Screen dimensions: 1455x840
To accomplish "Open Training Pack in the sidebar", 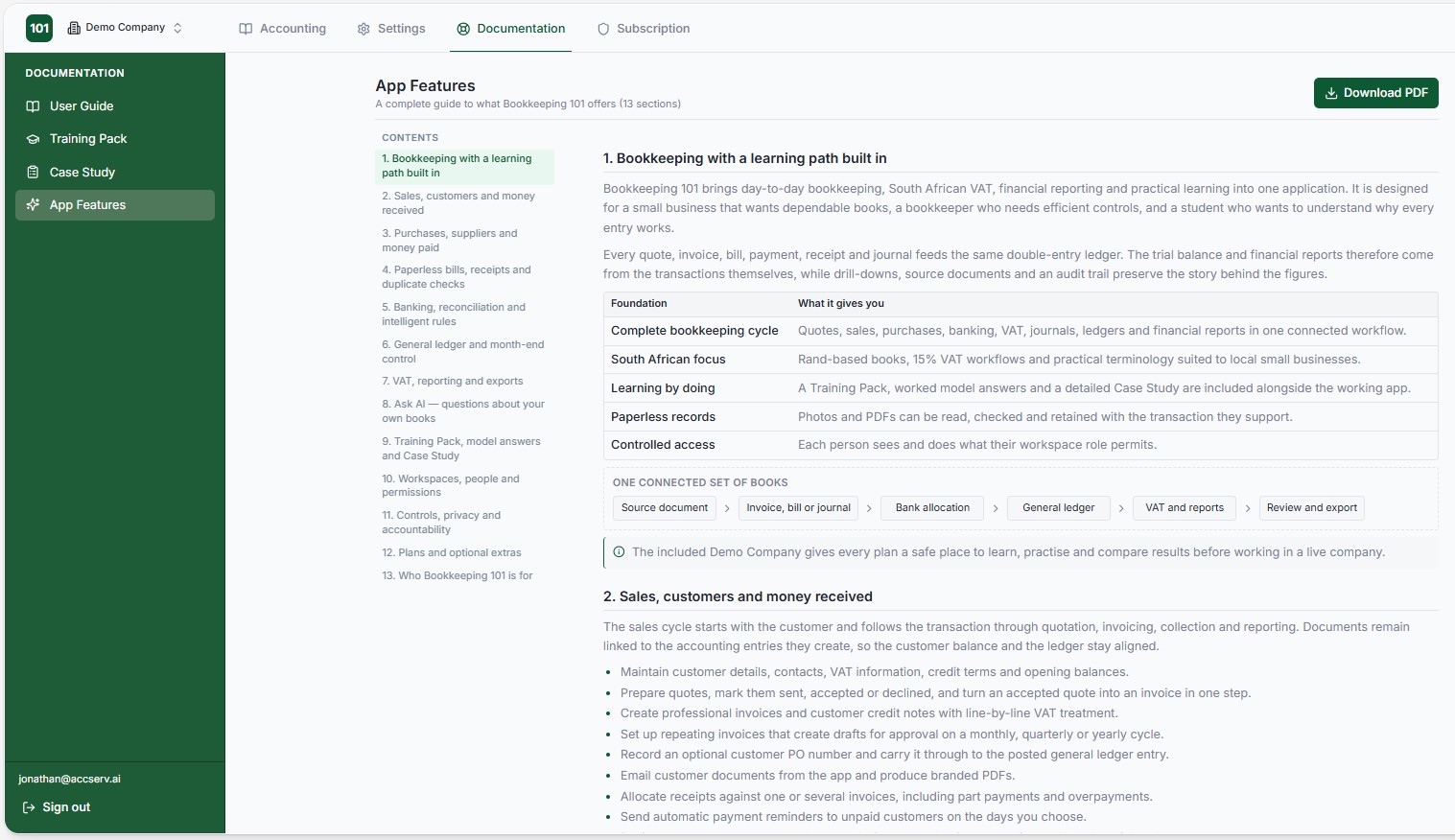I will [x=115, y=139].
